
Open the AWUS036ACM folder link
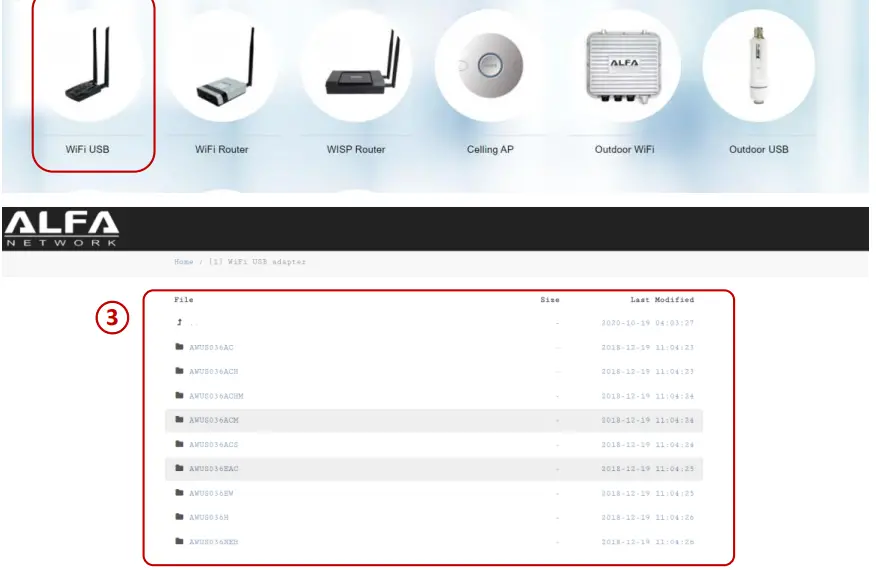(x=213, y=420)
